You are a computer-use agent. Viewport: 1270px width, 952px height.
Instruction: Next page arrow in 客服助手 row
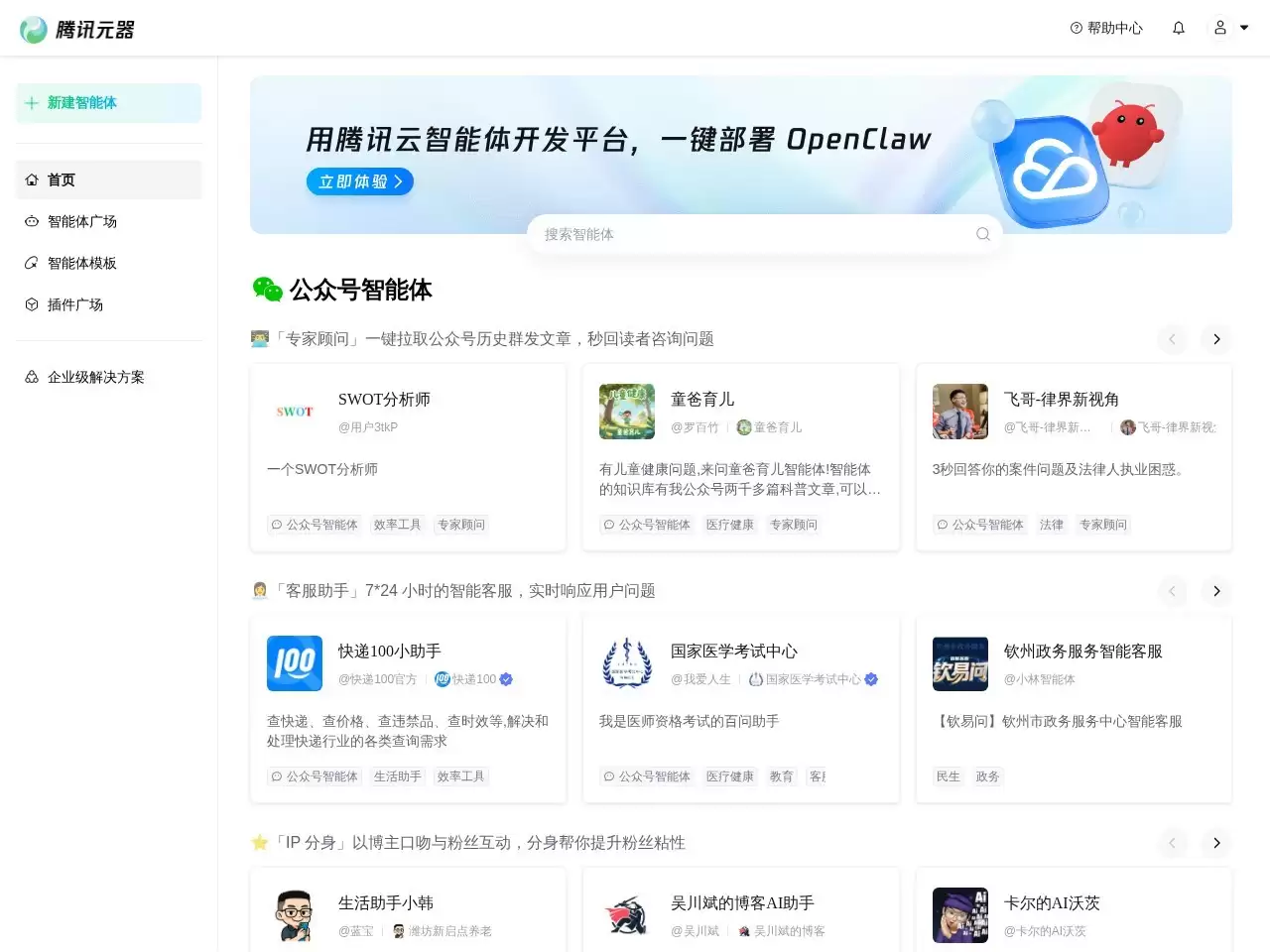(1216, 591)
